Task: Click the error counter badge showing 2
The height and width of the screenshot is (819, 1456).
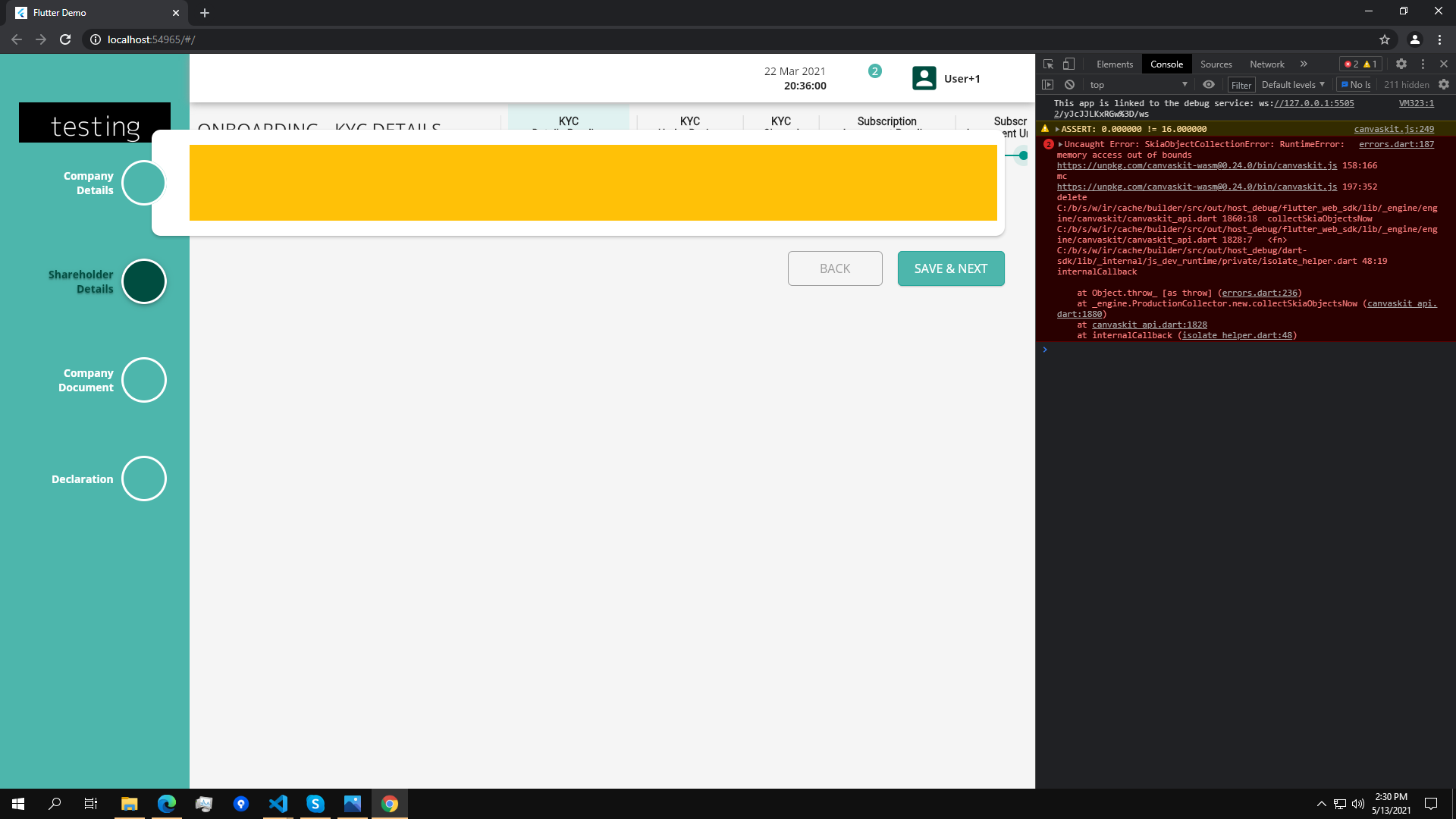Action: [1351, 64]
